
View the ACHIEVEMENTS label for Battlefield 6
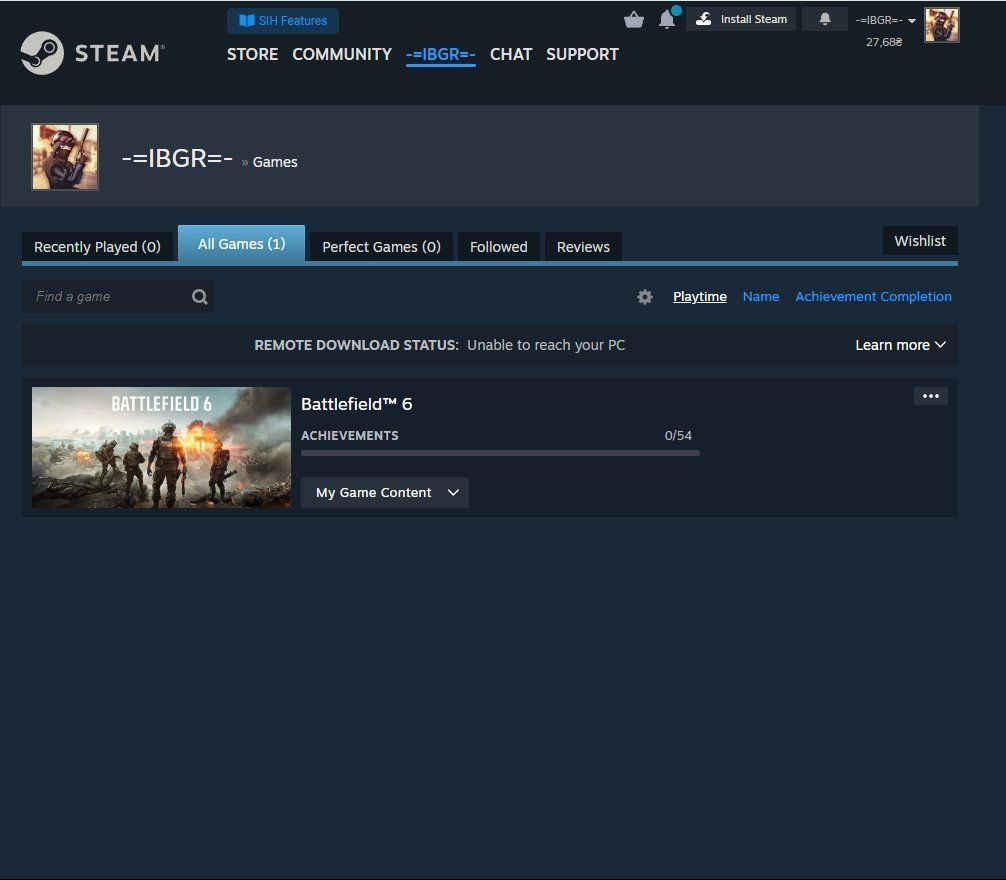click(x=350, y=436)
